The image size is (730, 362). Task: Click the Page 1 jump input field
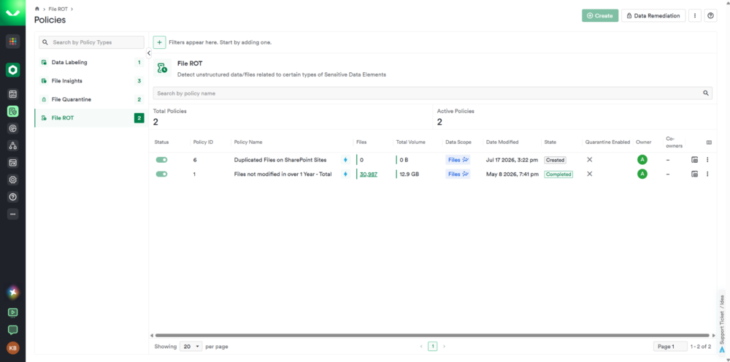click(x=670, y=347)
